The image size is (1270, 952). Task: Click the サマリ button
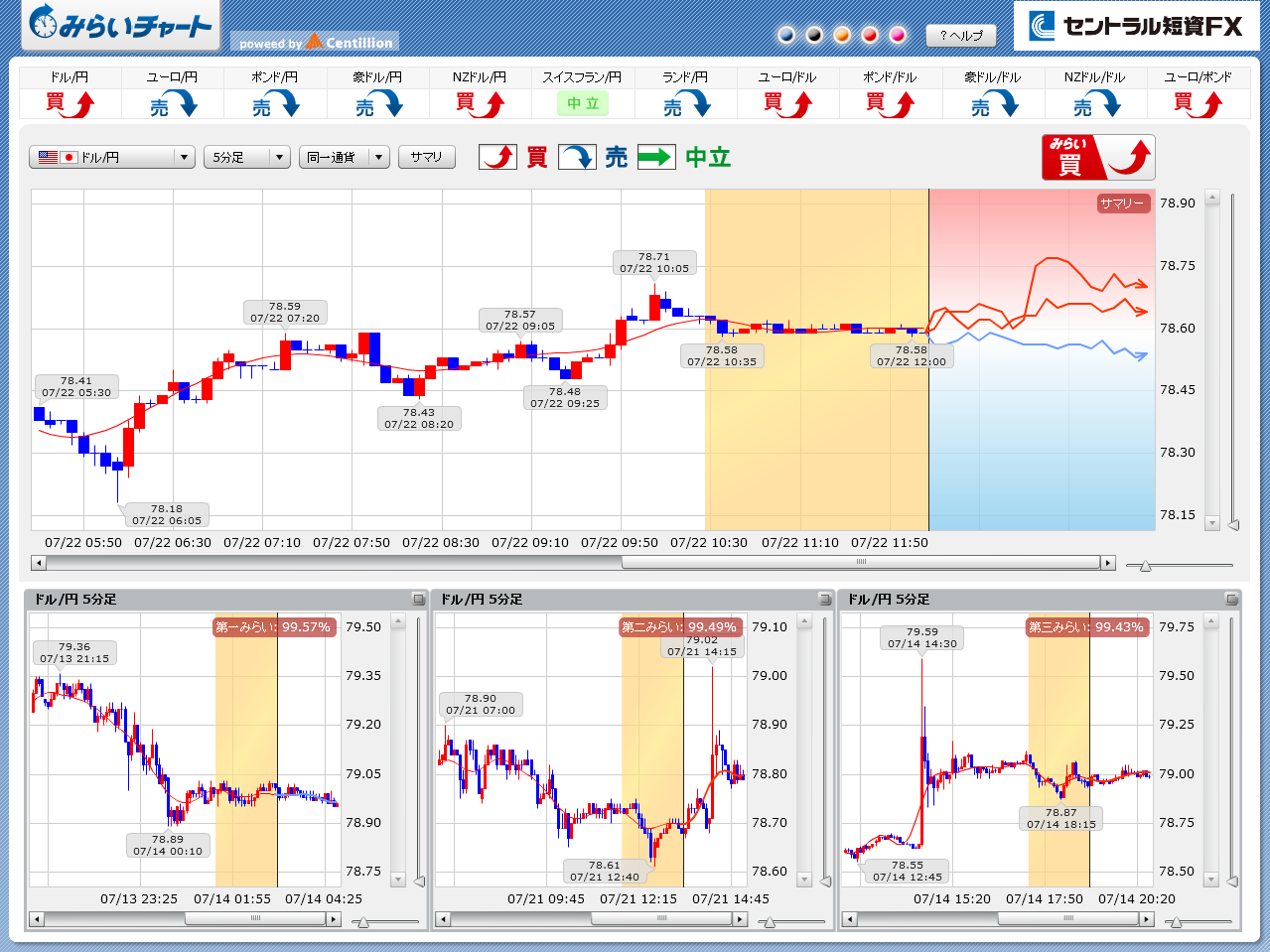[427, 157]
